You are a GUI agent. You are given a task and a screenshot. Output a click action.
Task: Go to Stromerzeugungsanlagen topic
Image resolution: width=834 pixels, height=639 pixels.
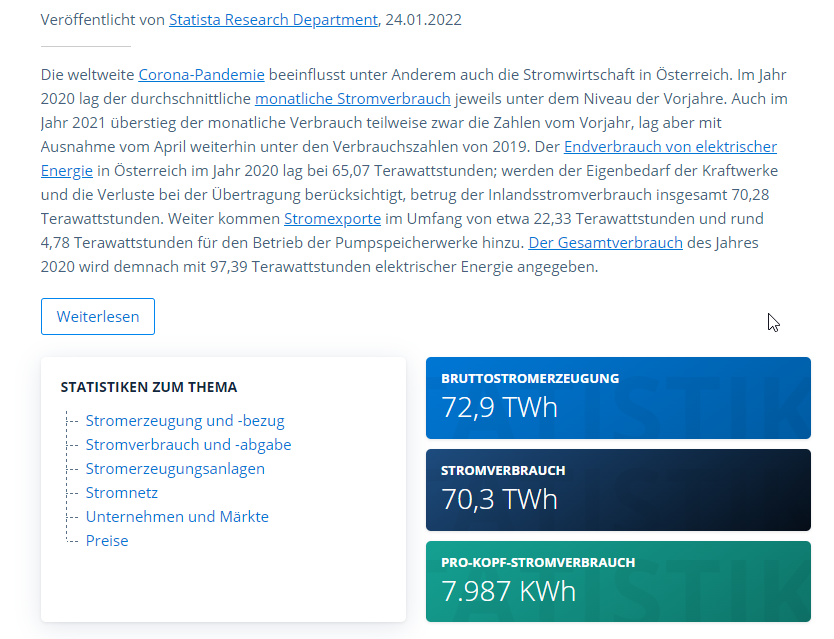(x=175, y=469)
